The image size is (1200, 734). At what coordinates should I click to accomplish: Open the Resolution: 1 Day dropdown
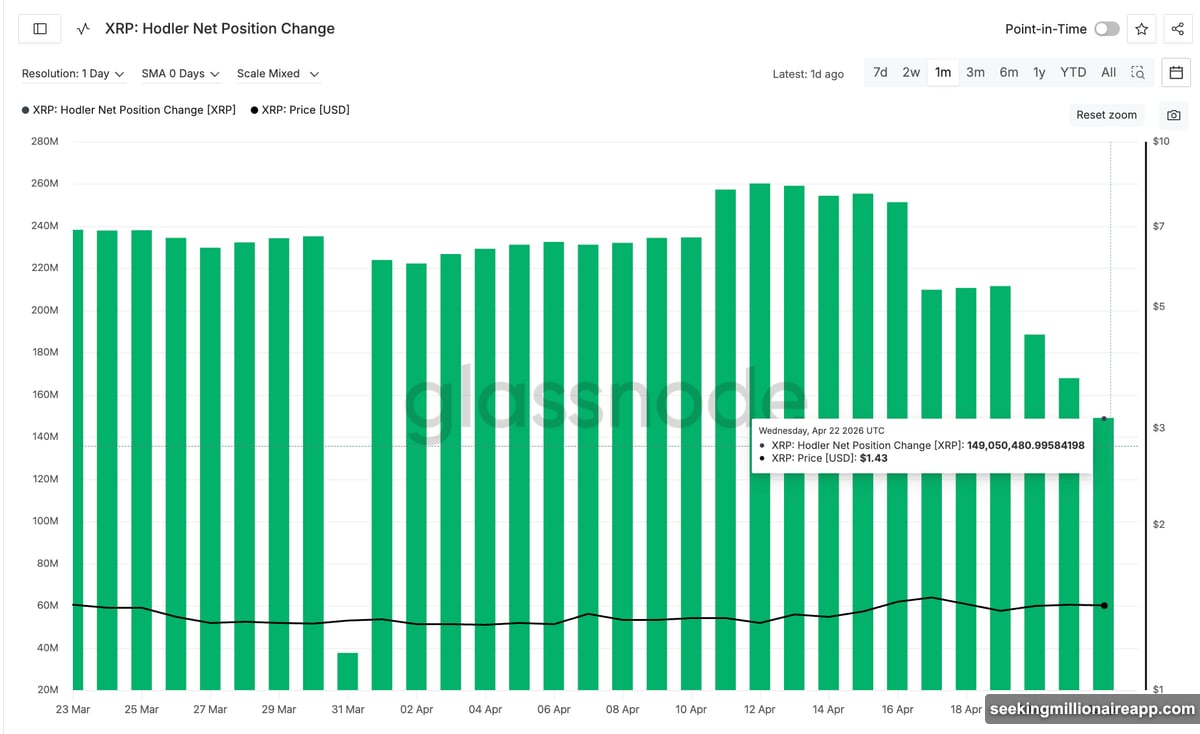[72, 73]
